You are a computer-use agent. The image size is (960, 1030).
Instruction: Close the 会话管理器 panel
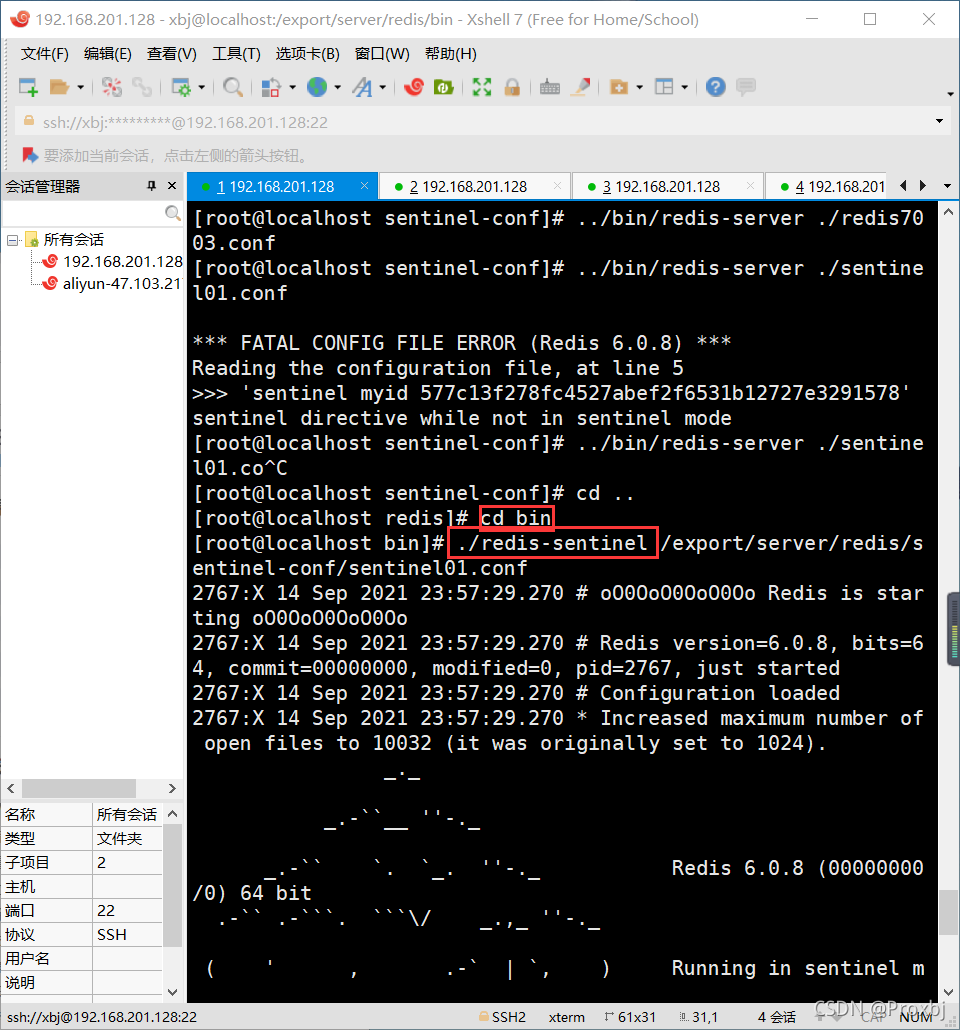tap(172, 186)
